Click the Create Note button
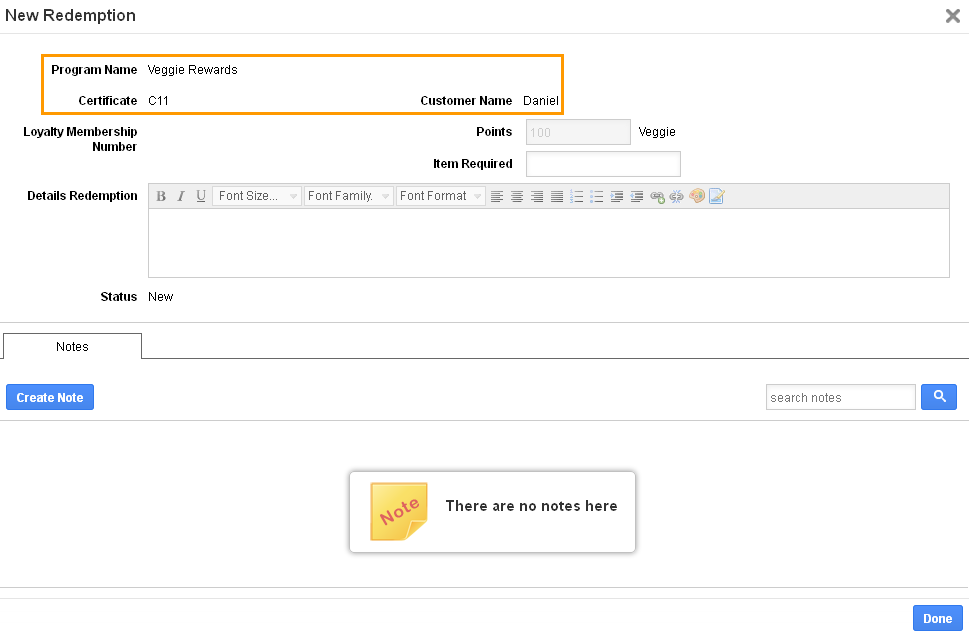Screen dimensions: 969x637 click(50, 397)
